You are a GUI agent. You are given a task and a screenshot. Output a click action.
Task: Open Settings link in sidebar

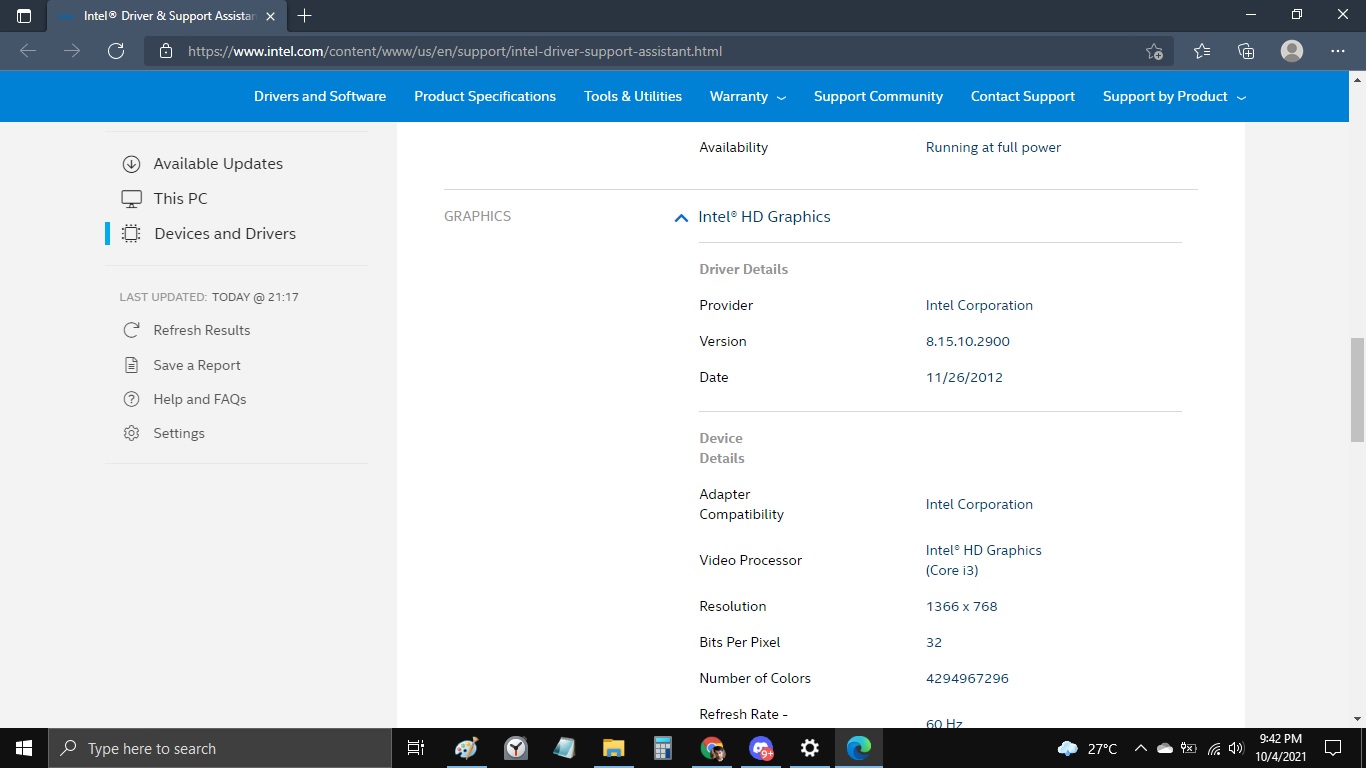click(x=179, y=433)
